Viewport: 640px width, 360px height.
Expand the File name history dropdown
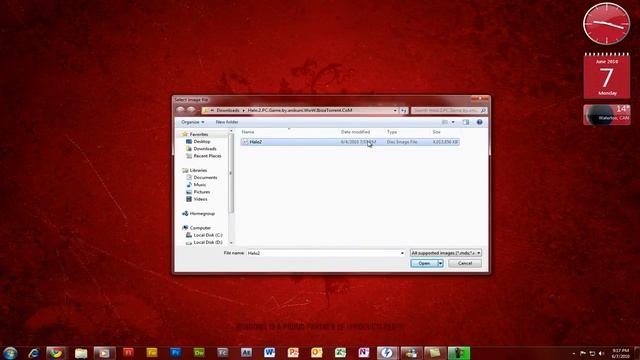402,253
